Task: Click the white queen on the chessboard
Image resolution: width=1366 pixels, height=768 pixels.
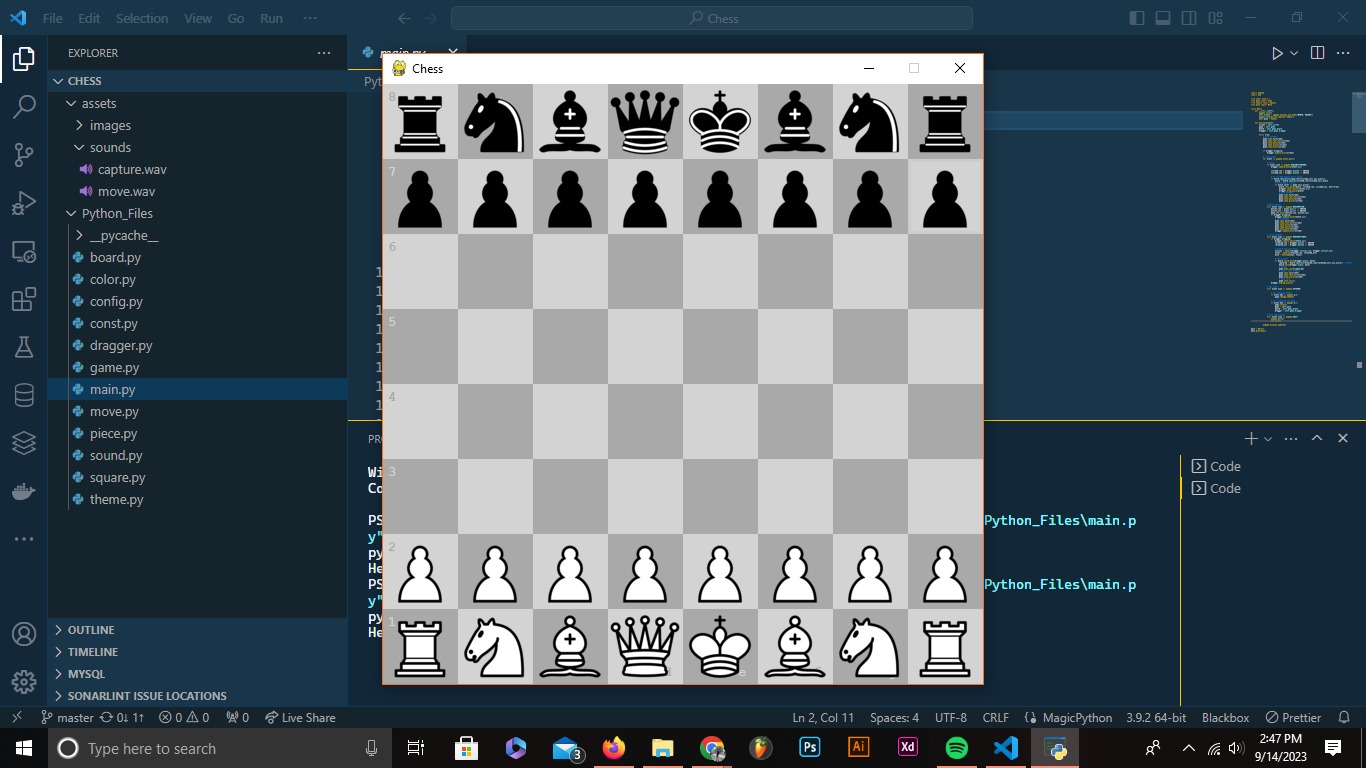Action: pyautogui.click(x=645, y=646)
